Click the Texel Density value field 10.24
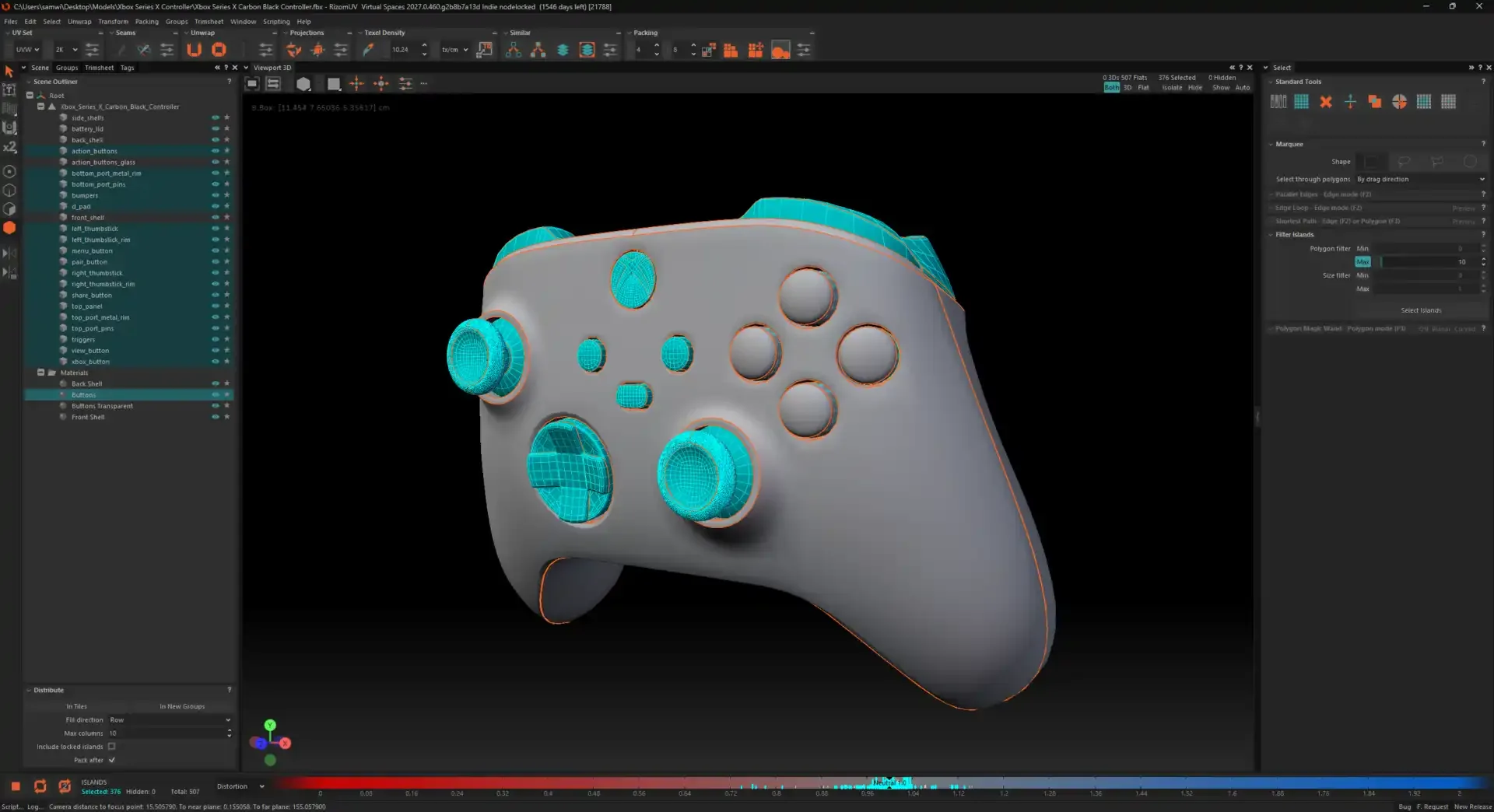The image size is (1494, 812). click(403, 50)
